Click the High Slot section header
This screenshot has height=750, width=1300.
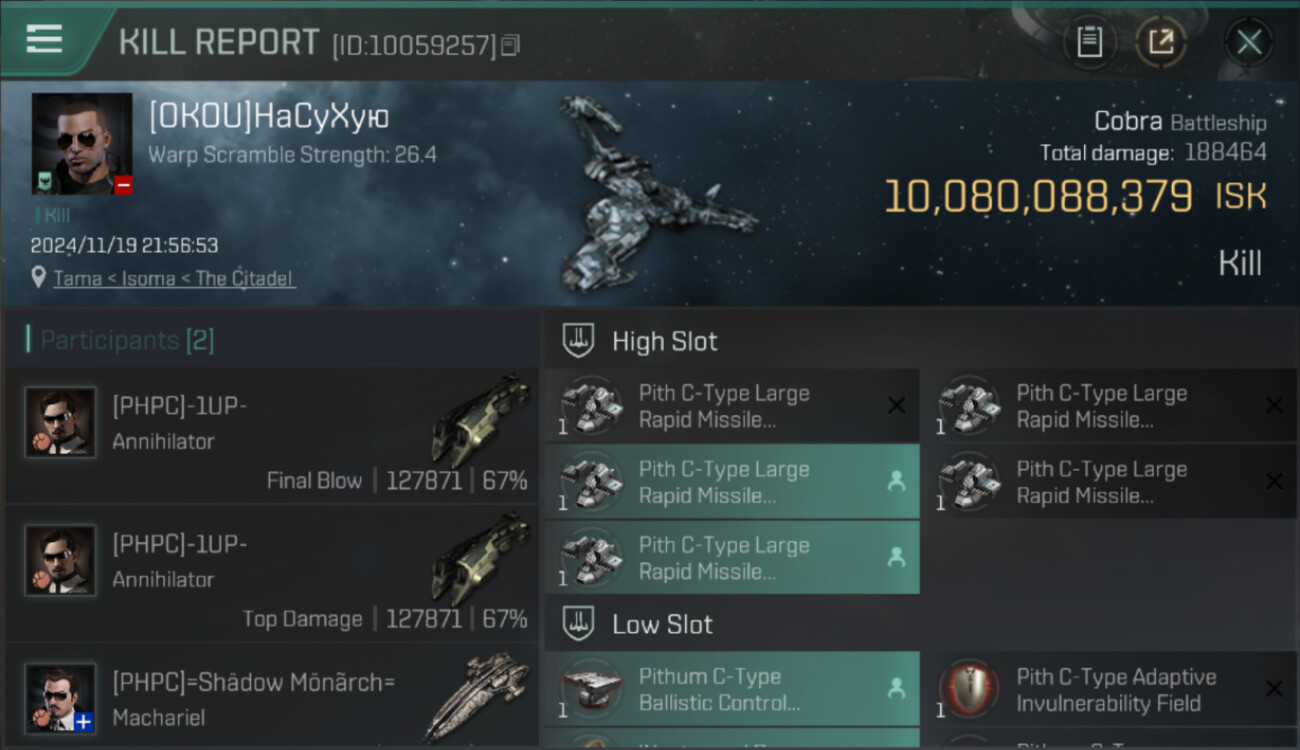[x=664, y=341]
